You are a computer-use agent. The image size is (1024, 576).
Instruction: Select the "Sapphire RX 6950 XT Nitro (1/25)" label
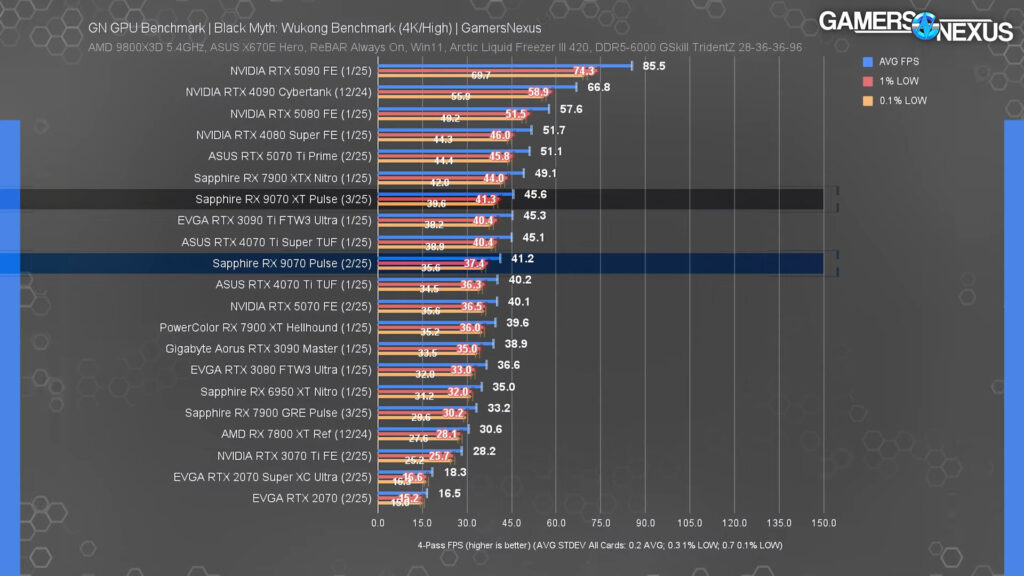(285, 392)
